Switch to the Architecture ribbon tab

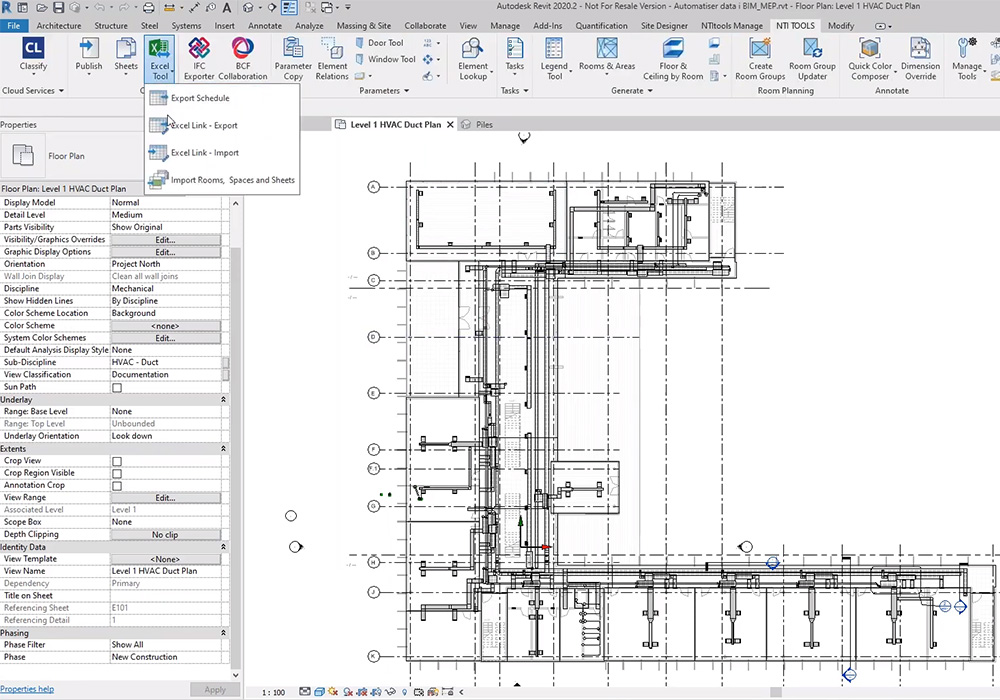point(59,26)
